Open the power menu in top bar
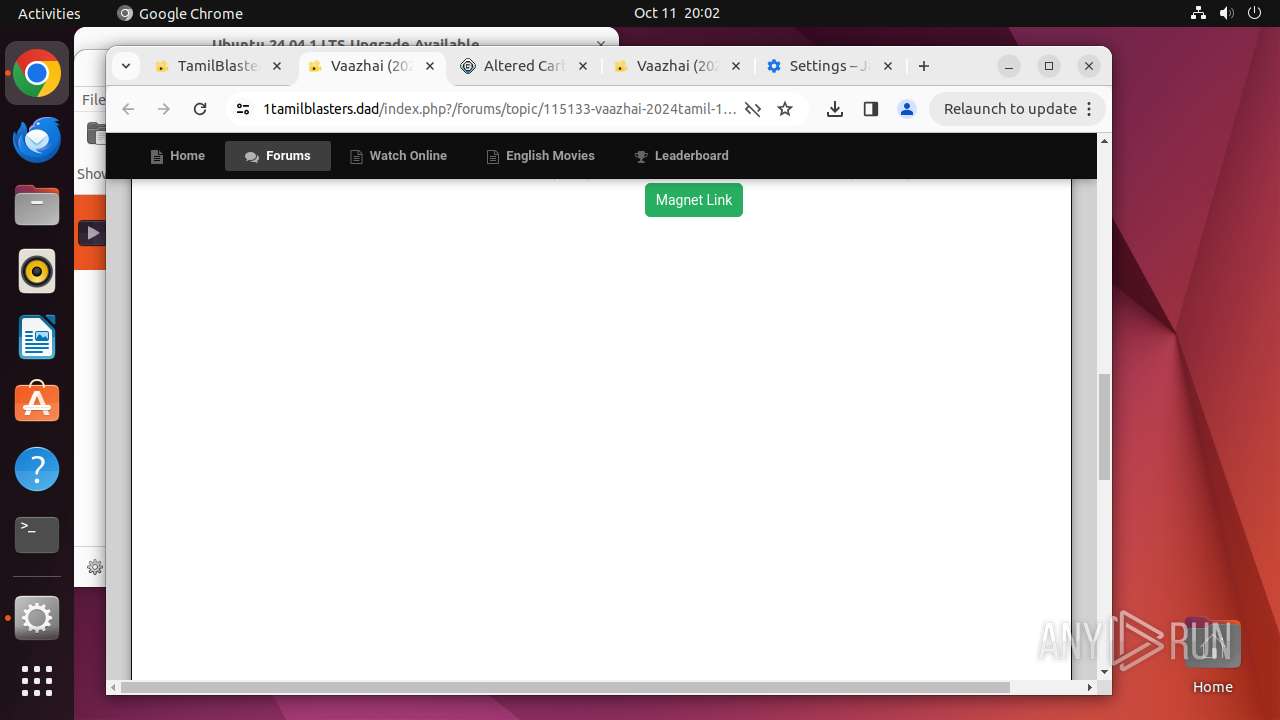The width and height of the screenshot is (1280, 720). click(x=1255, y=13)
